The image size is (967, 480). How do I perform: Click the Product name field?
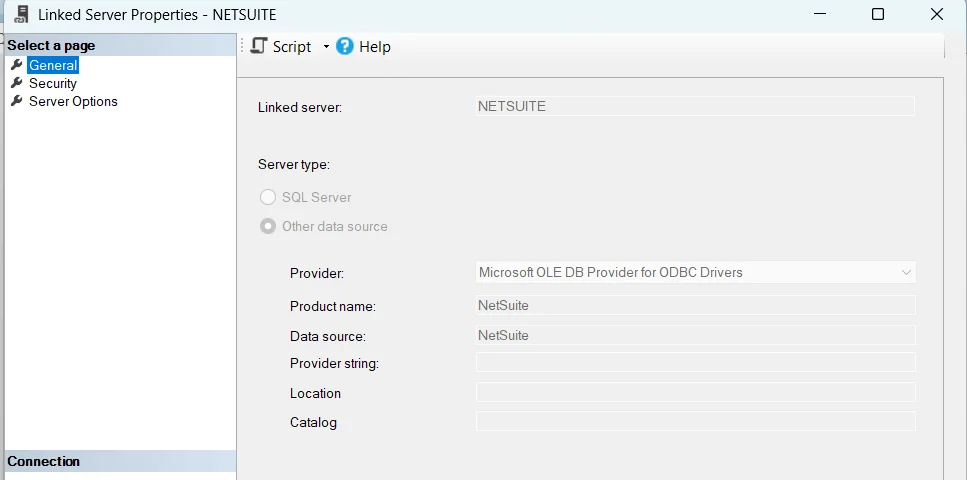click(696, 305)
